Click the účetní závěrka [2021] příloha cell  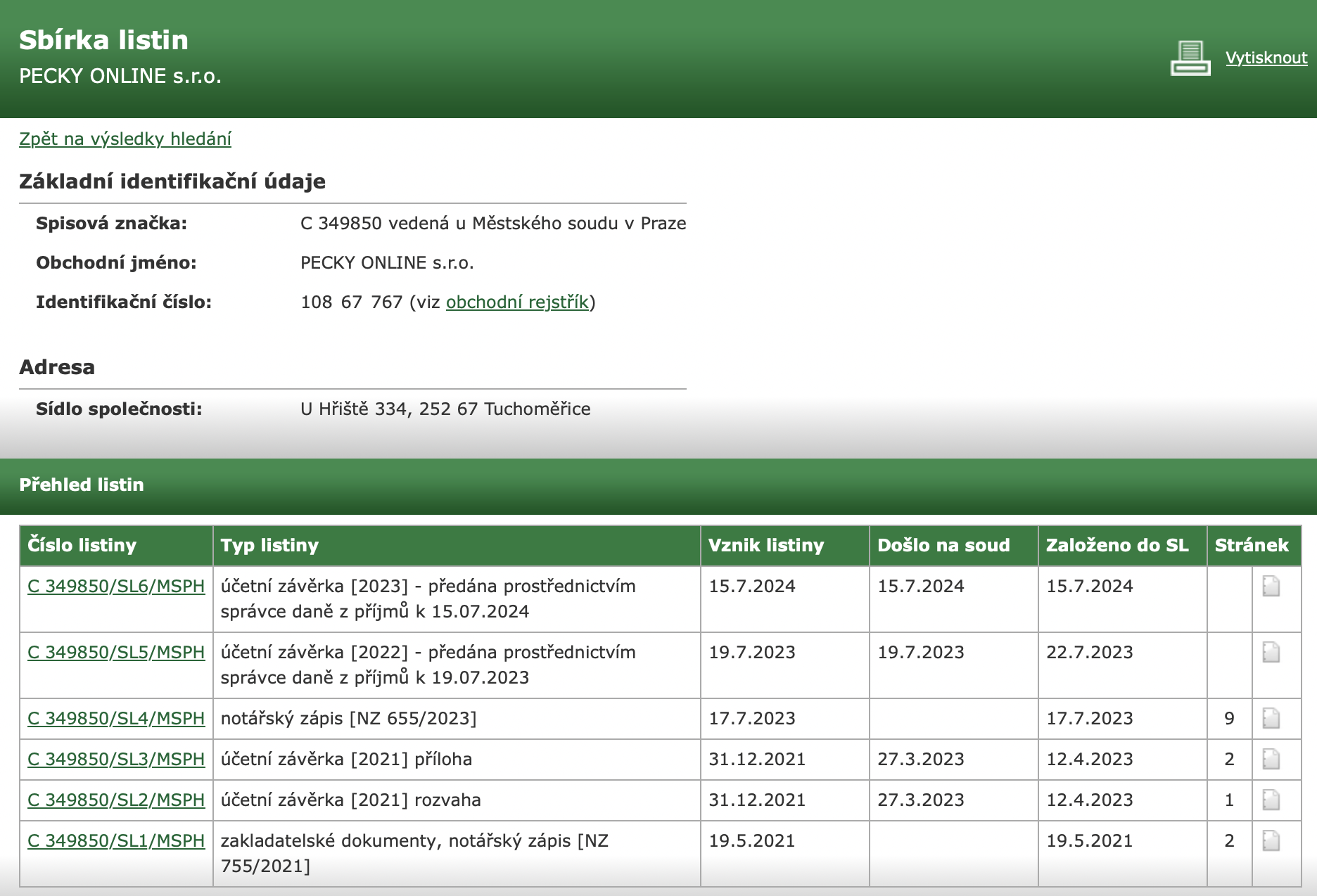tap(457, 759)
